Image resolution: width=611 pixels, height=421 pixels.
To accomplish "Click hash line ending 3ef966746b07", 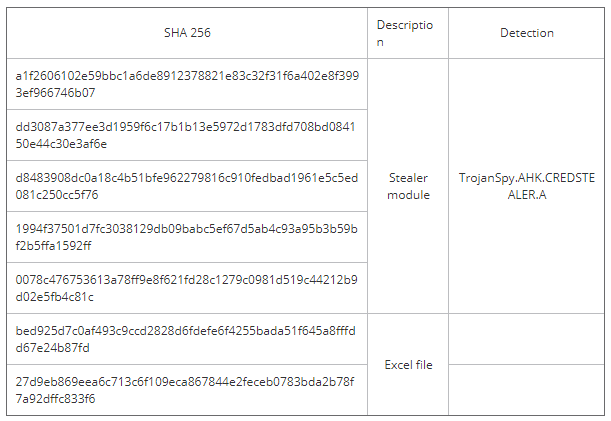I will pyautogui.click(x=55, y=93).
